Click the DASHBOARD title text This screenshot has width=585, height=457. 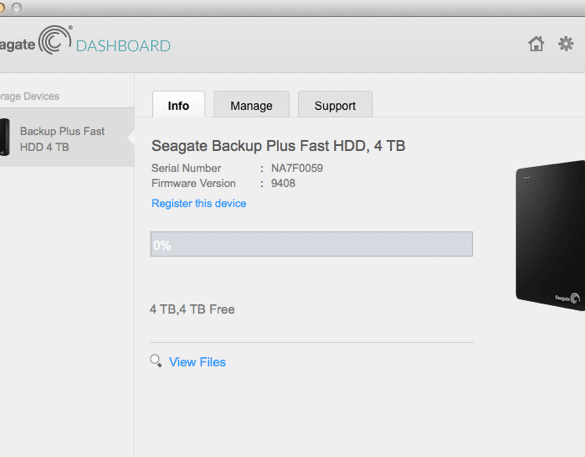[123, 46]
